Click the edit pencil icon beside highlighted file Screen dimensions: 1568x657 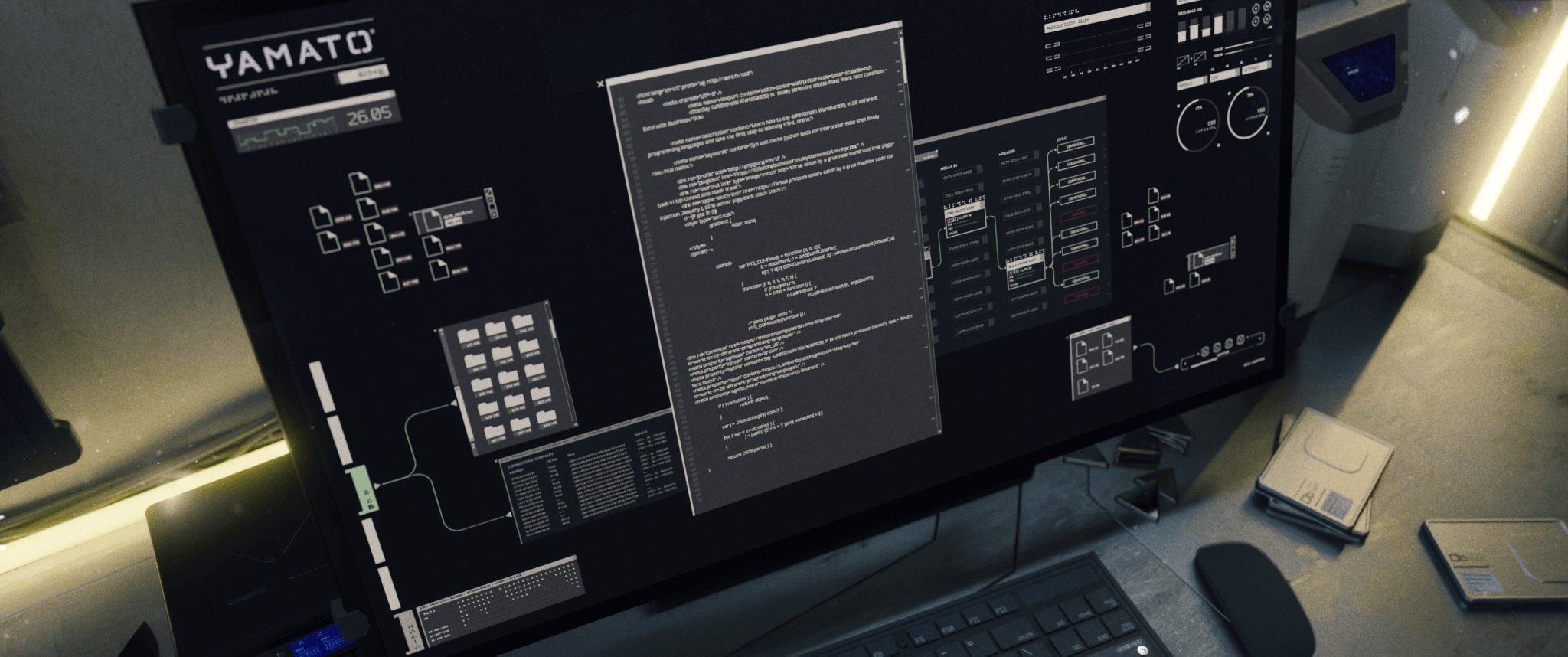coord(489,191)
